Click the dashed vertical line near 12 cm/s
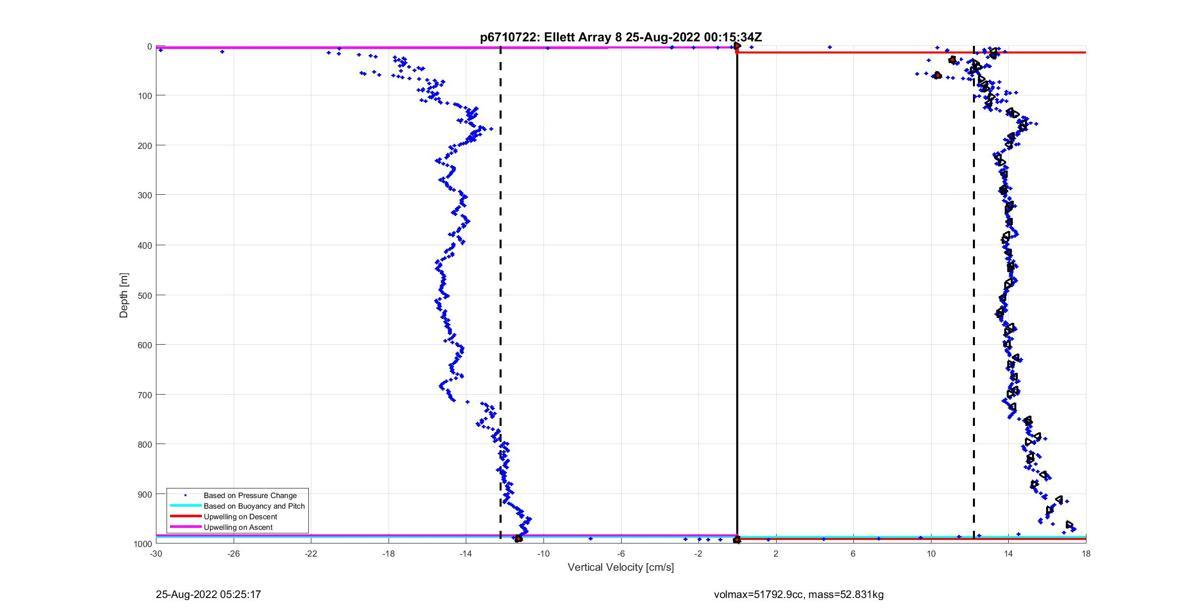This screenshot has width=1200, height=611. click(x=974, y=295)
